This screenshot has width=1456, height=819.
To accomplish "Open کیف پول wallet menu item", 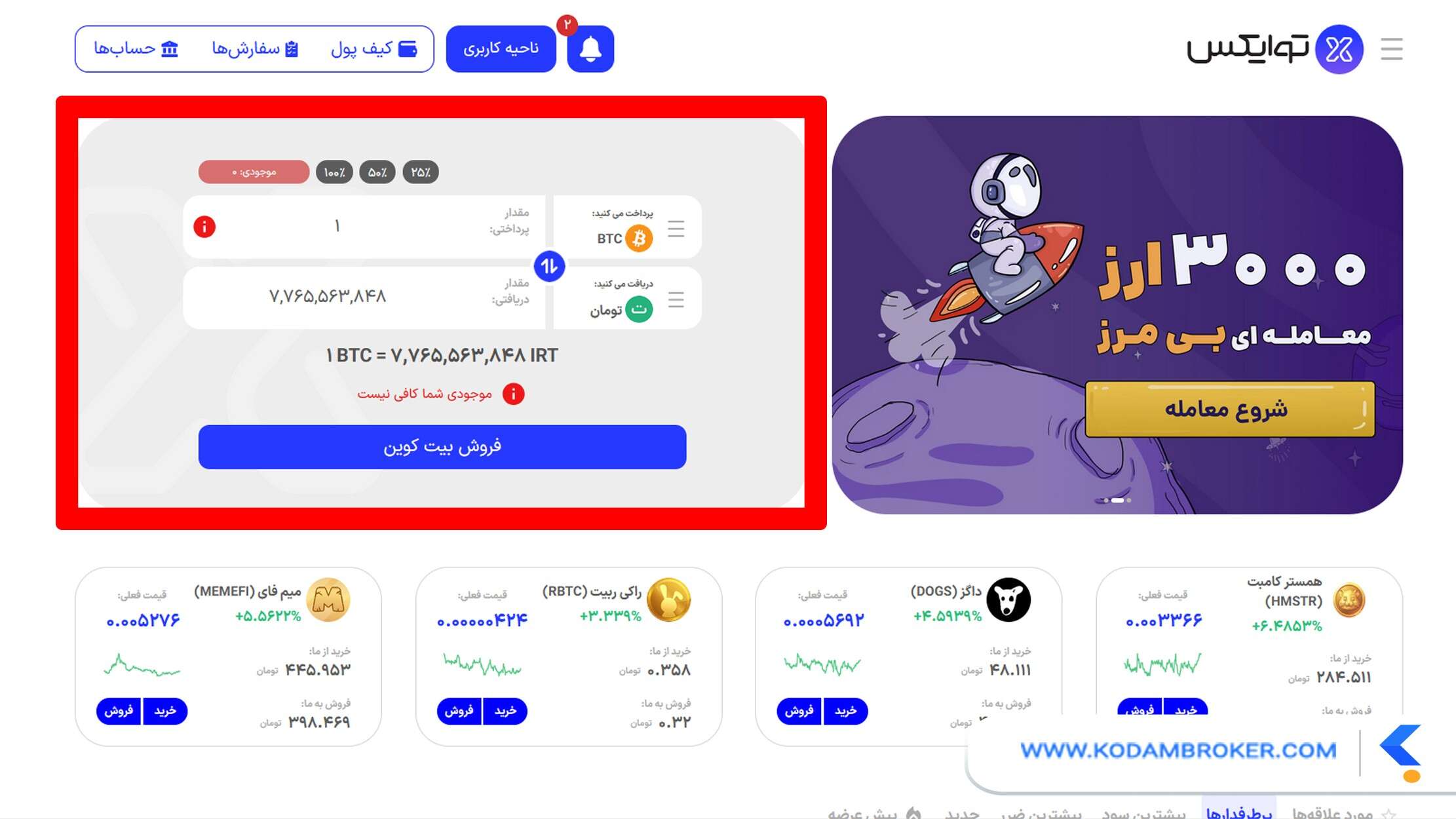I will tap(374, 49).
